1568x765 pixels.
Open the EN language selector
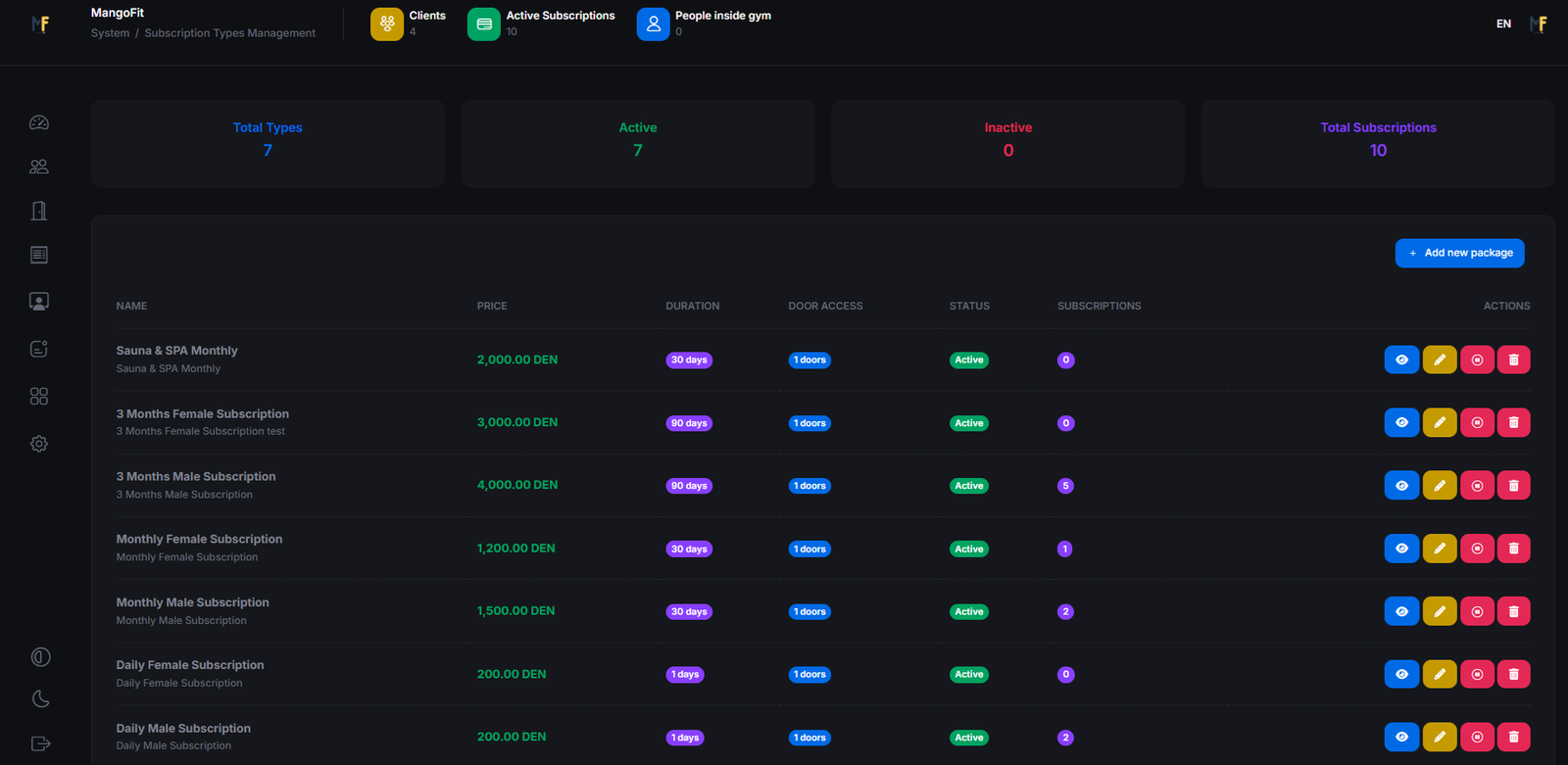click(x=1503, y=24)
